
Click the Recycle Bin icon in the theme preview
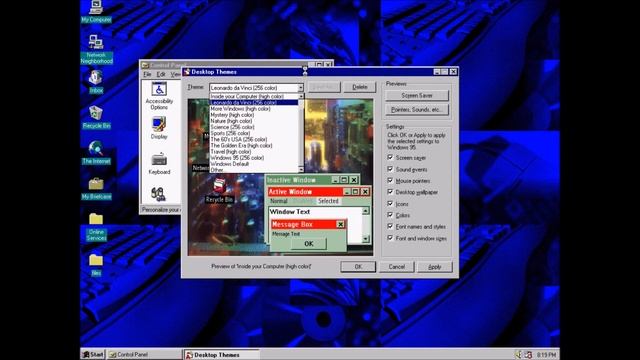pyautogui.click(x=219, y=186)
